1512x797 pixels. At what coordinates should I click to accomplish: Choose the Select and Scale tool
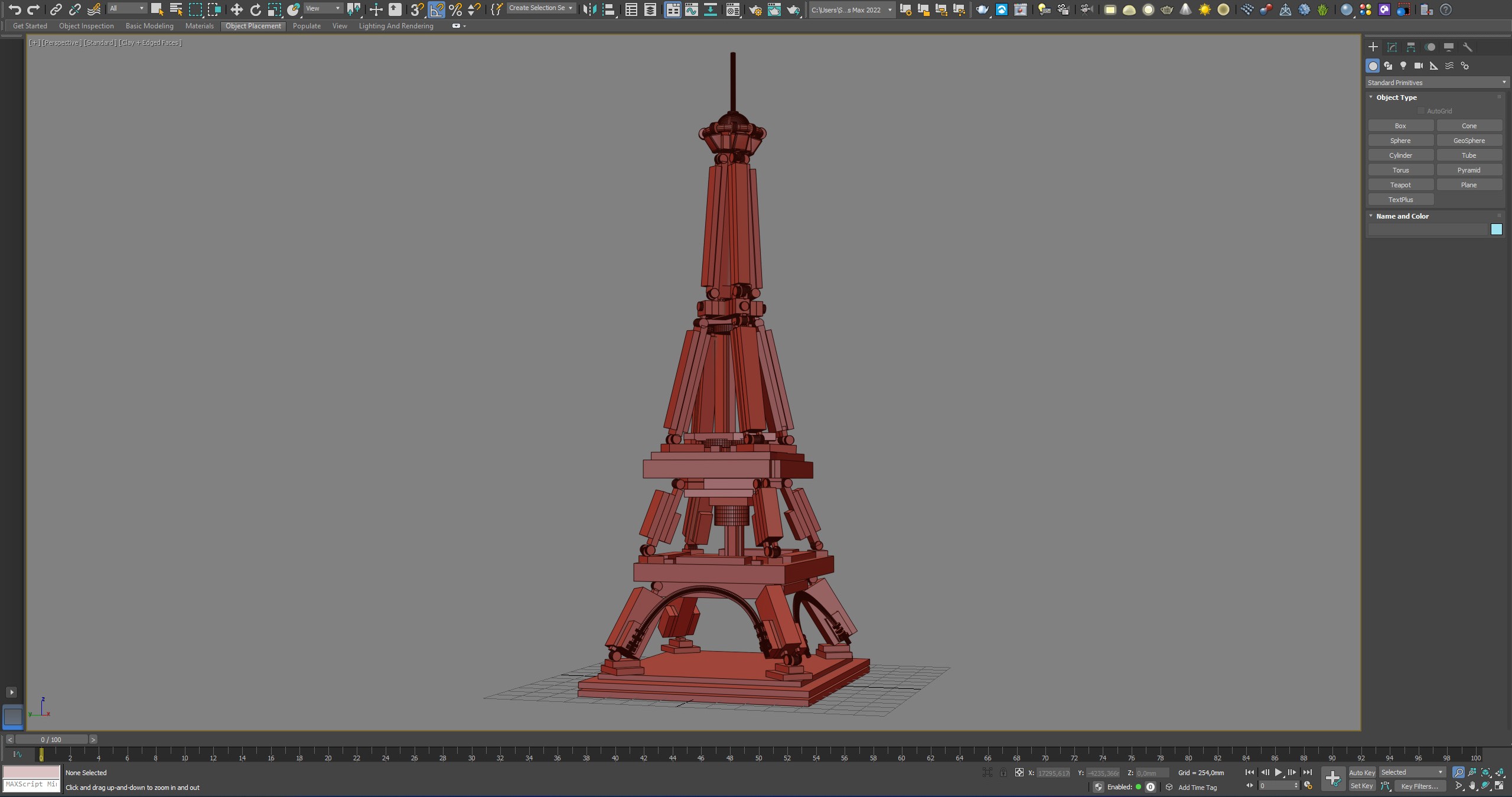[x=275, y=9]
